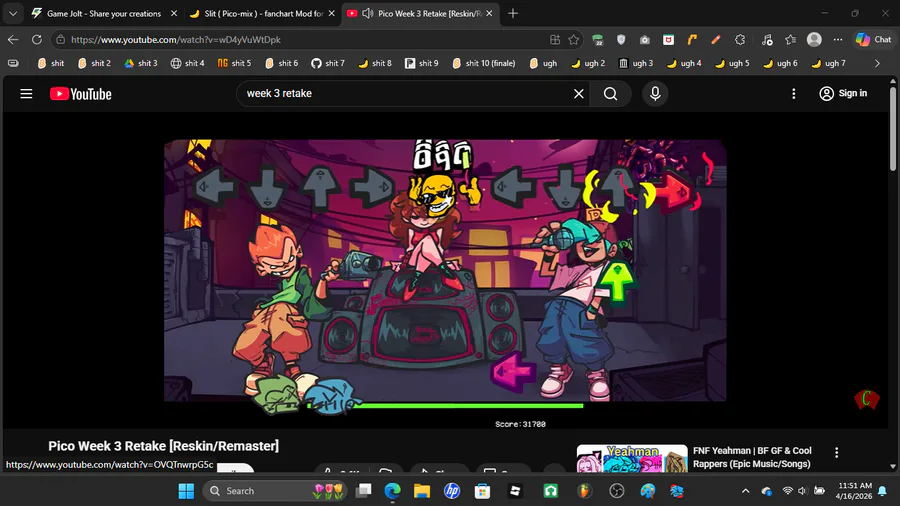Open the screenshot camera extension
The image size is (900, 506).
pyautogui.click(x=645, y=40)
